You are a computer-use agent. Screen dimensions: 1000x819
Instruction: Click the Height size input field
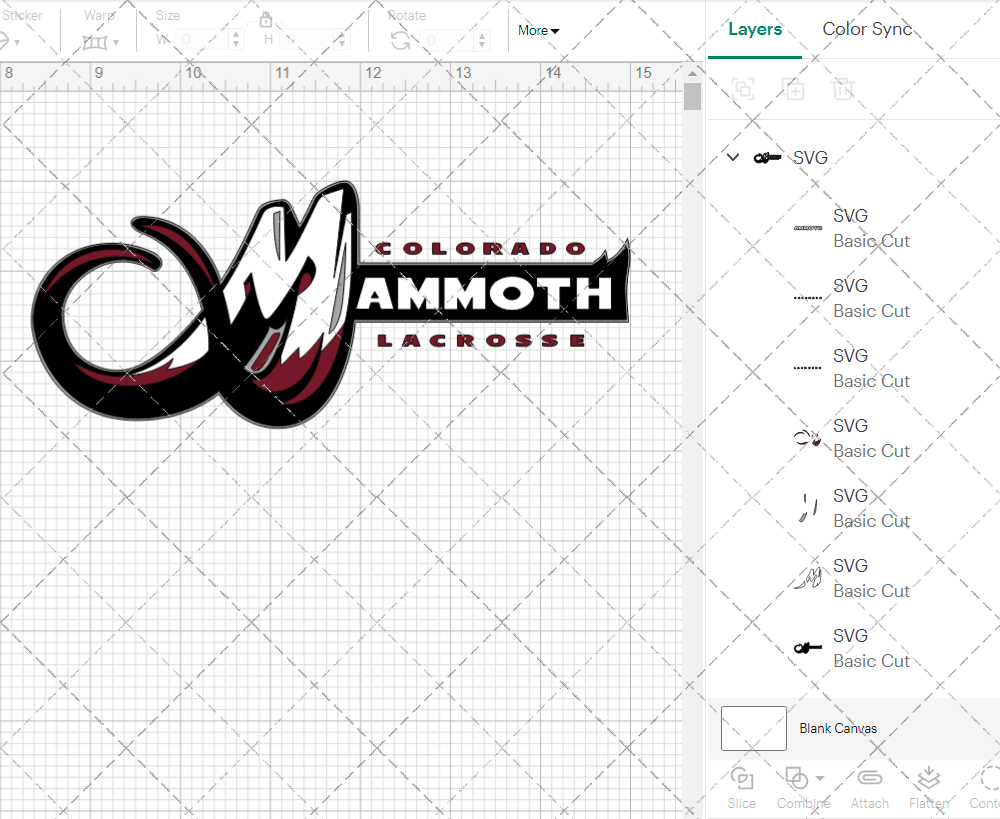[307, 40]
